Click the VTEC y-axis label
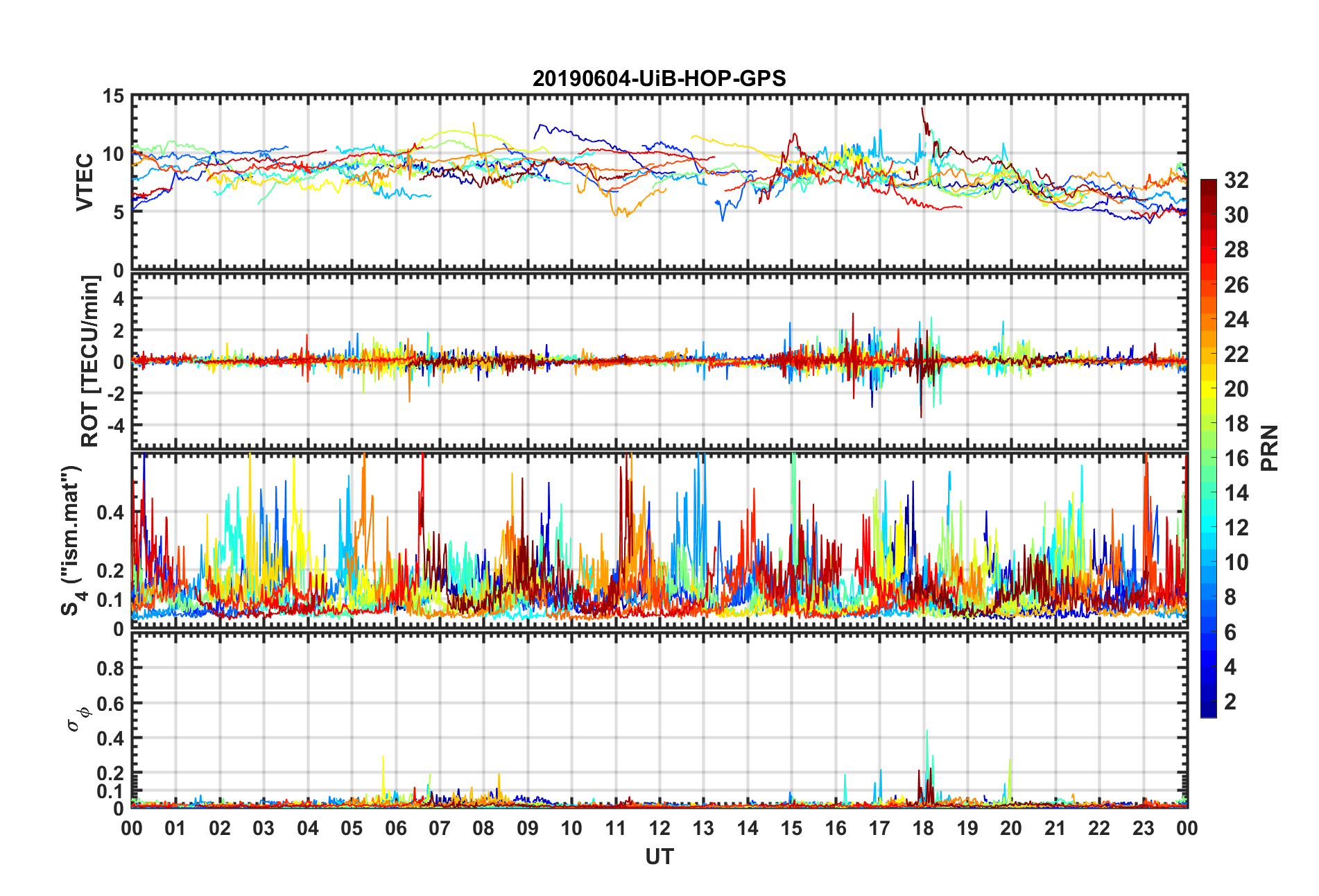 click(x=85, y=183)
